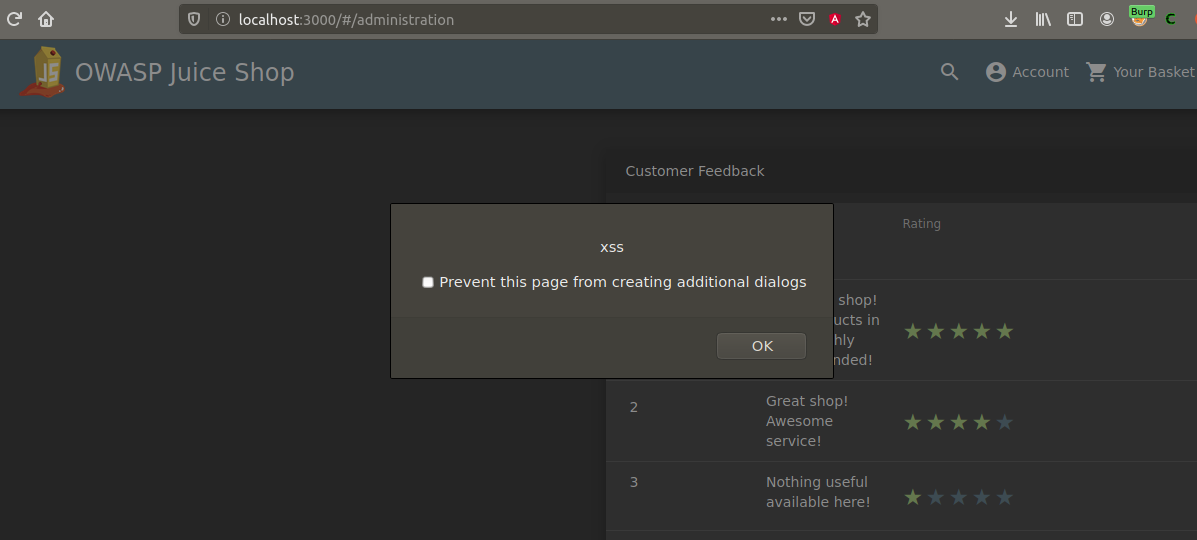Save page to Pocket

806,19
